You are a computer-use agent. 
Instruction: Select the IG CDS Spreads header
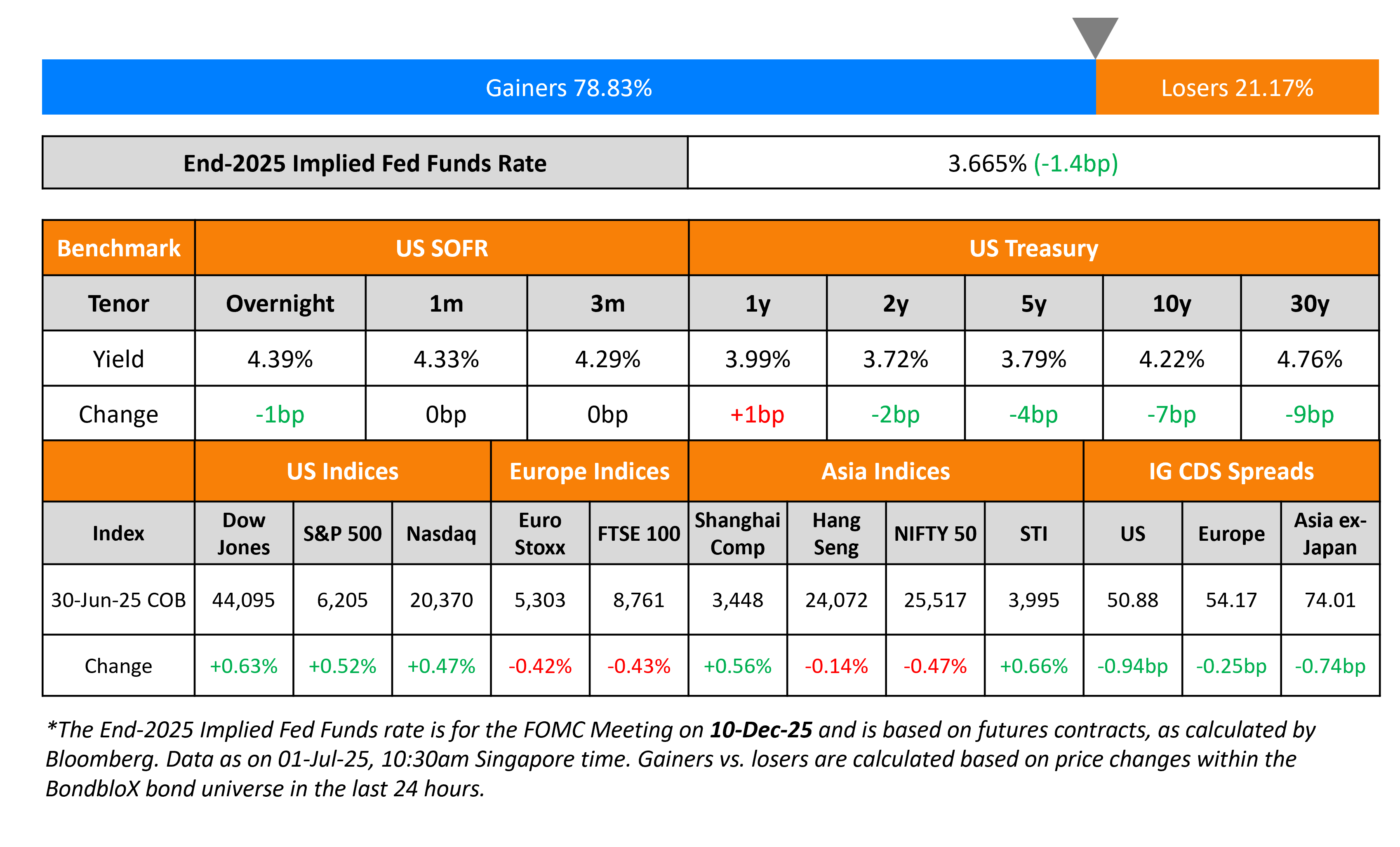pyautogui.click(x=1231, y=472)
